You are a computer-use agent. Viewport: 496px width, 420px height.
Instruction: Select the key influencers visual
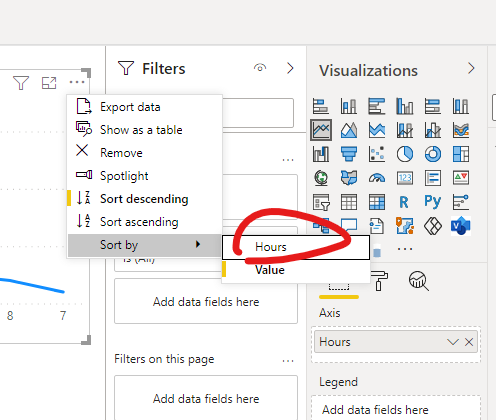(461, 202)
